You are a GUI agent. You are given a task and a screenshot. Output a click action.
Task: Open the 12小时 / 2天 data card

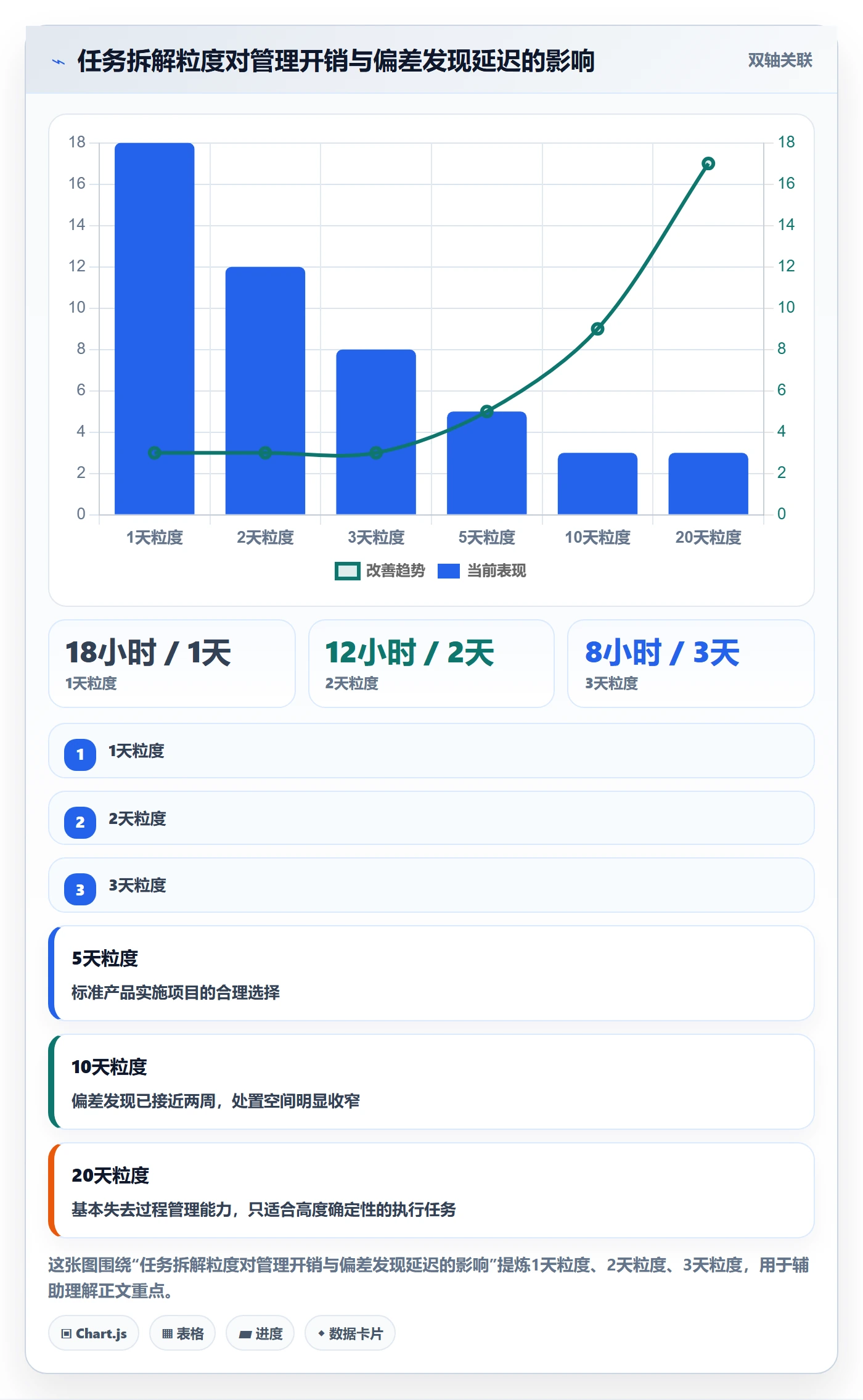coord(431,664)
